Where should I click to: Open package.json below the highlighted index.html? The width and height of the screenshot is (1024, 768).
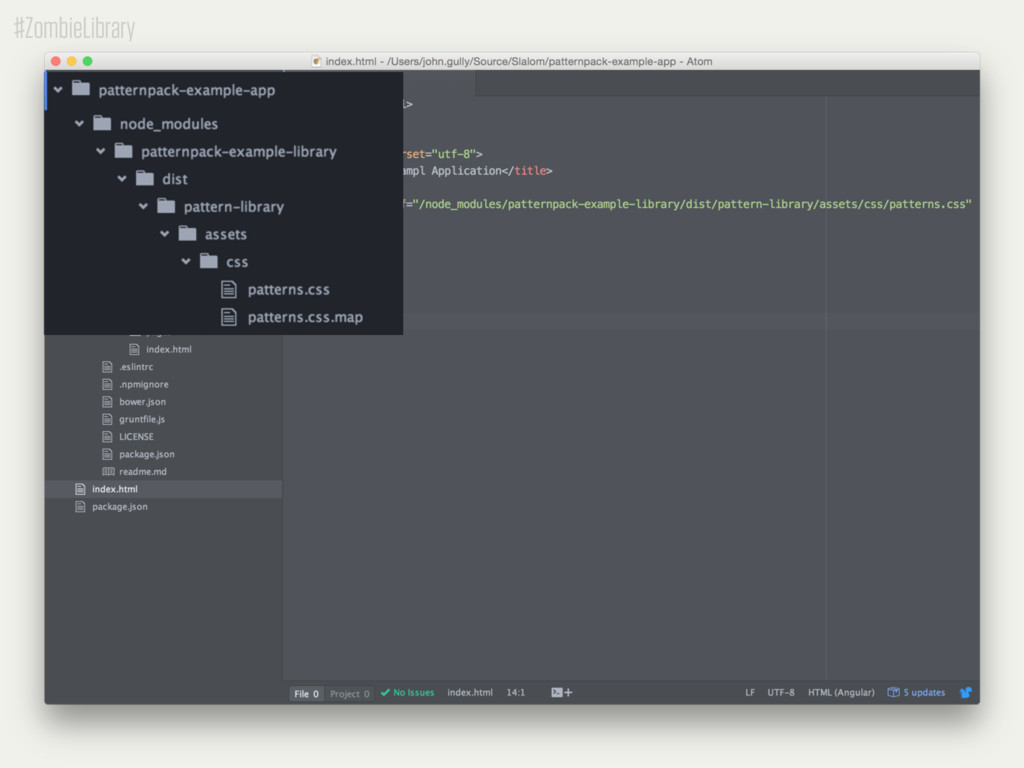point(120,507)
